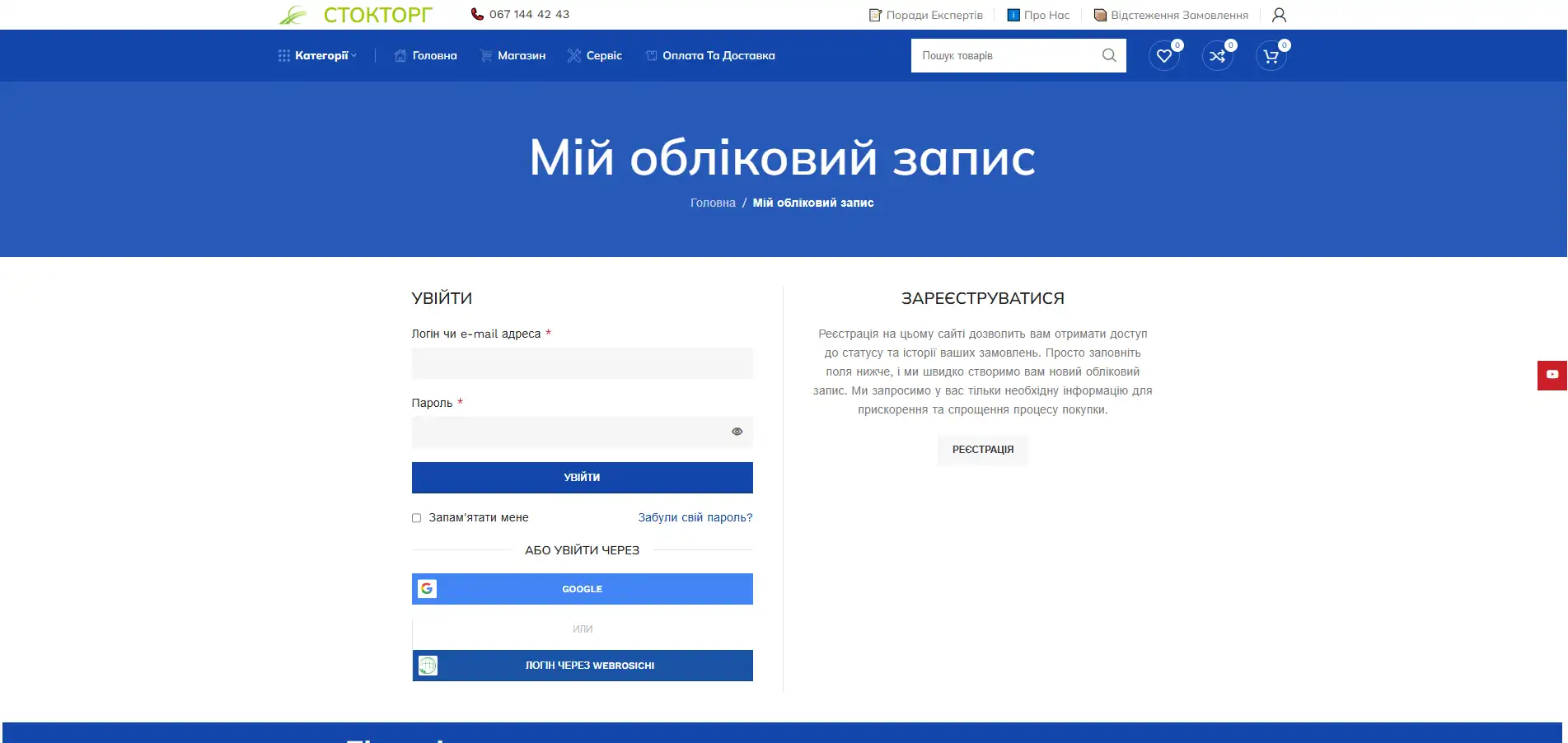The width and height of the screenshot is (1568, 743).
Task: Focus the Логін чи e-mail адреса field
Action: click(583, 363)
